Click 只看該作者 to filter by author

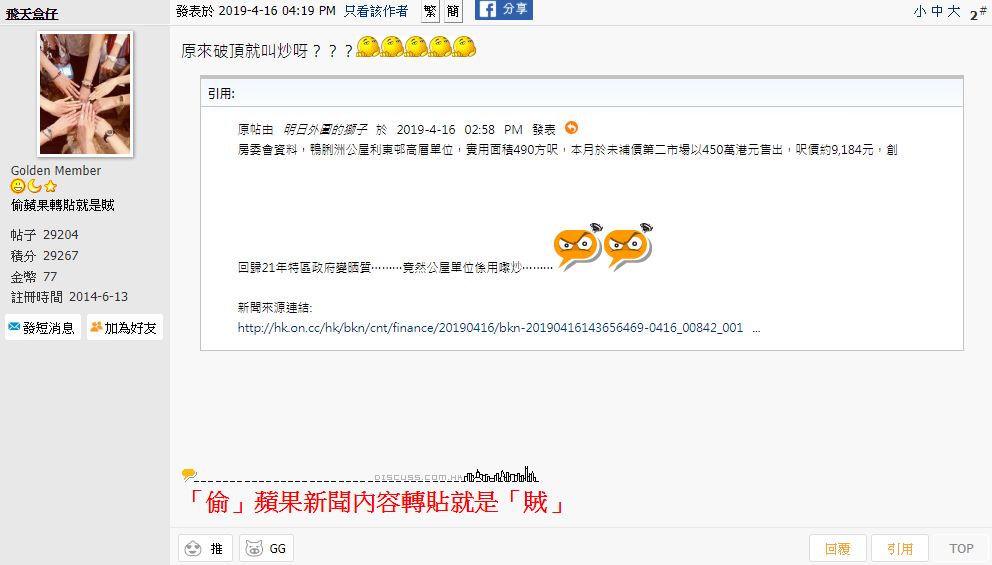[376, 11]
